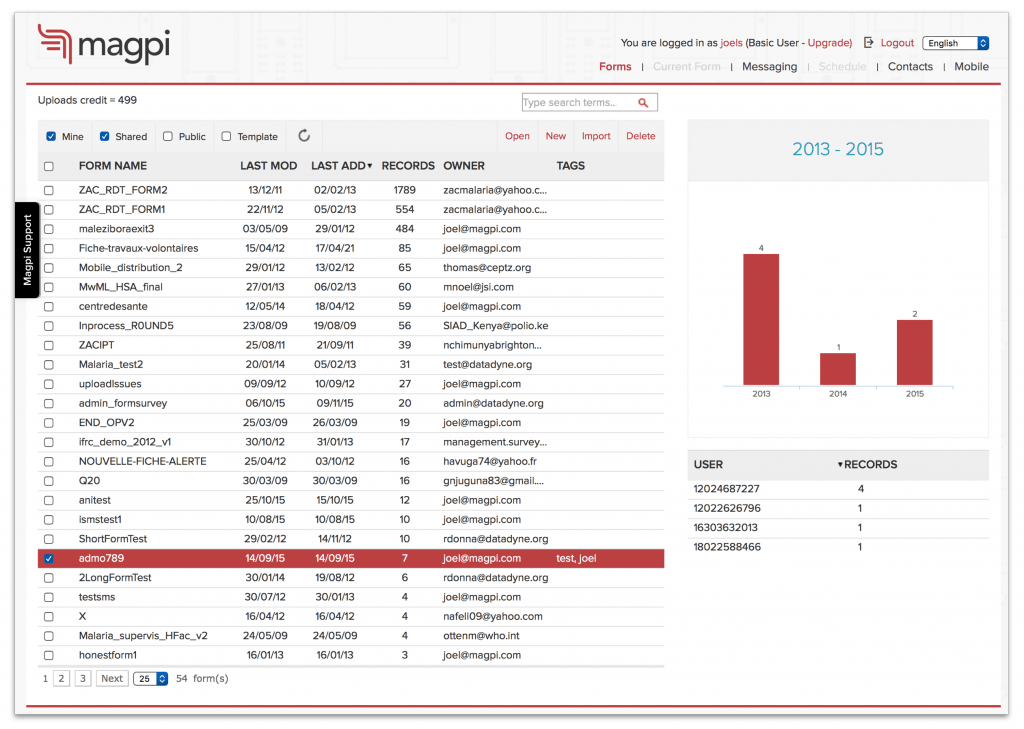
Task: Open the 25 forms-per-page dropdown
Action: (150, 678)
